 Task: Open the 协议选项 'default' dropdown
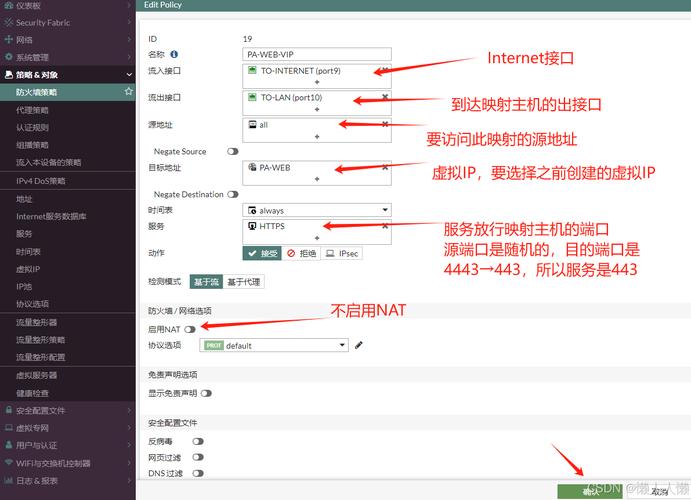point(274,345)
